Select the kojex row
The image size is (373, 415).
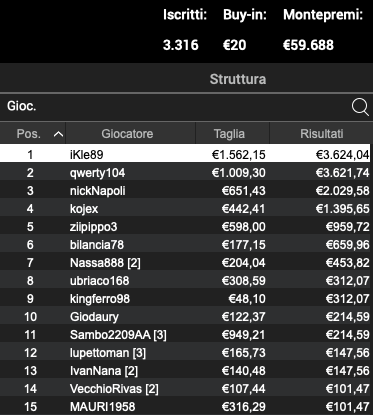tap(186, 208)
